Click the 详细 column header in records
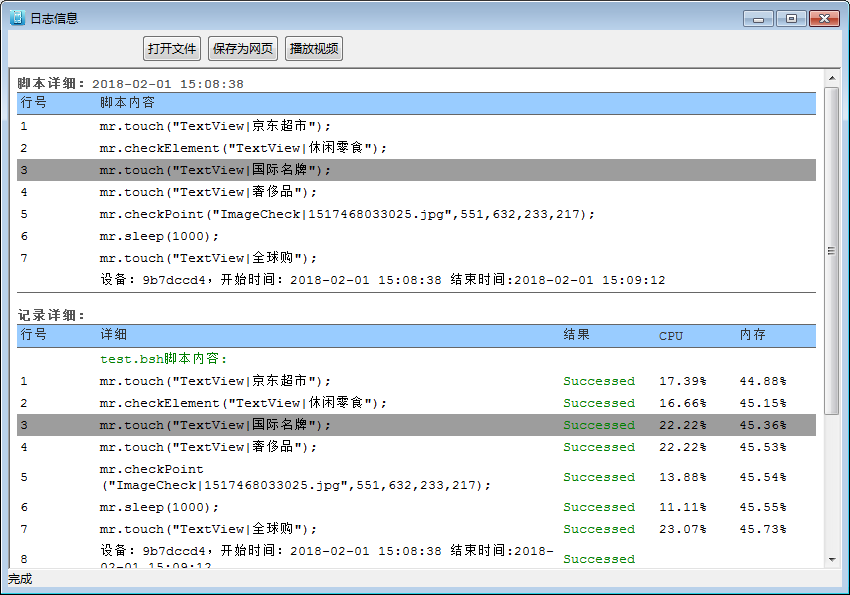 click(113, 335)
